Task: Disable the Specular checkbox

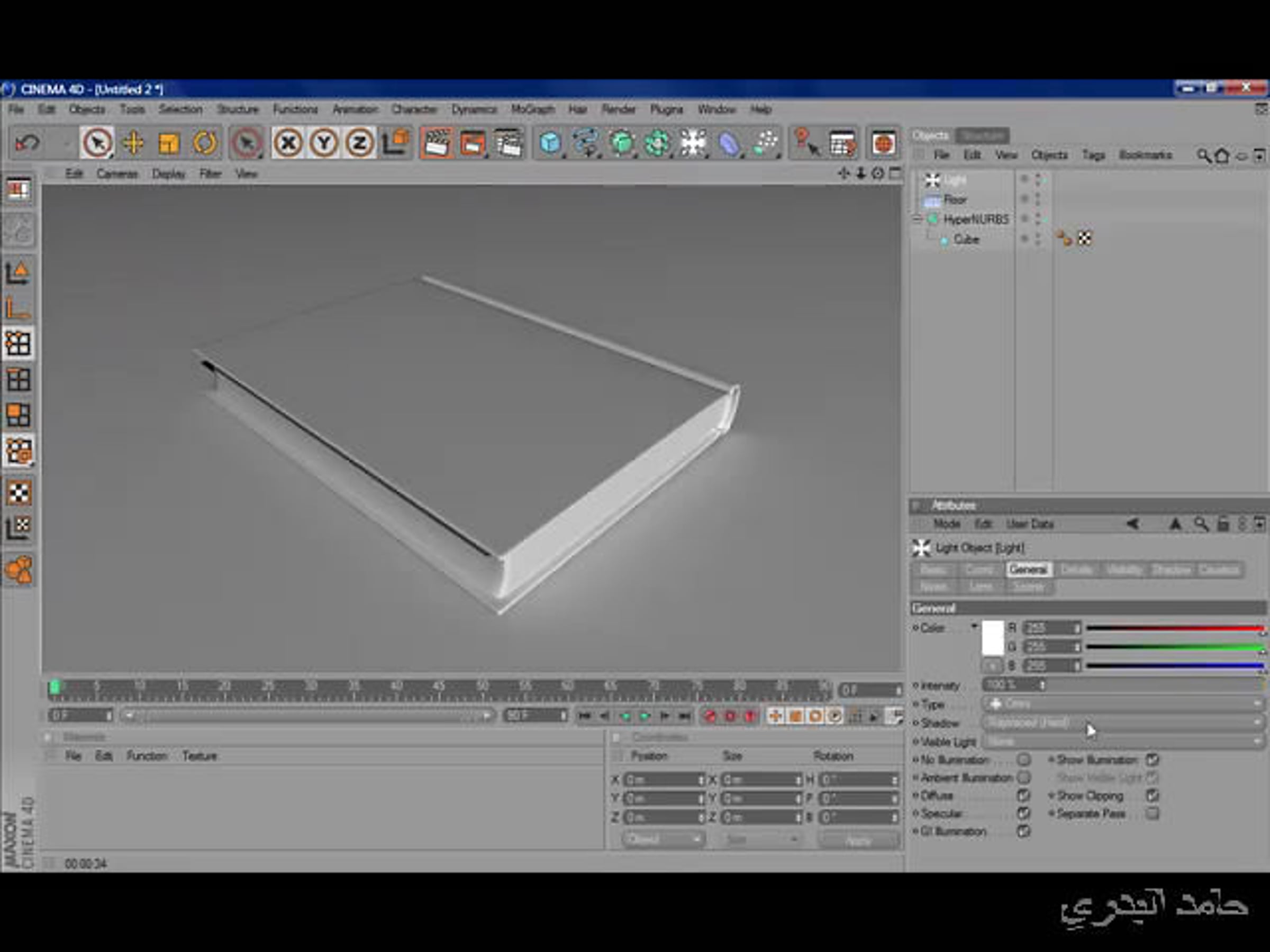Action: coord(1023,814)
